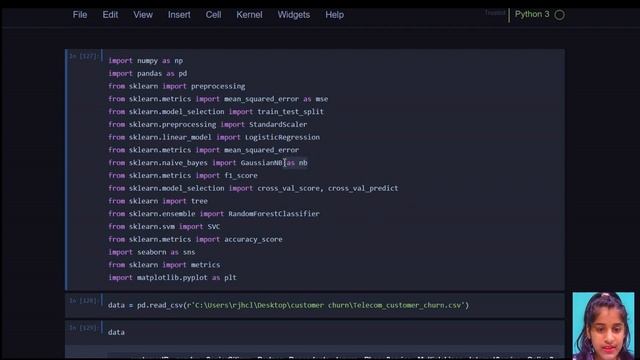Click the accuracy_score import line

(x=196, y=239)
